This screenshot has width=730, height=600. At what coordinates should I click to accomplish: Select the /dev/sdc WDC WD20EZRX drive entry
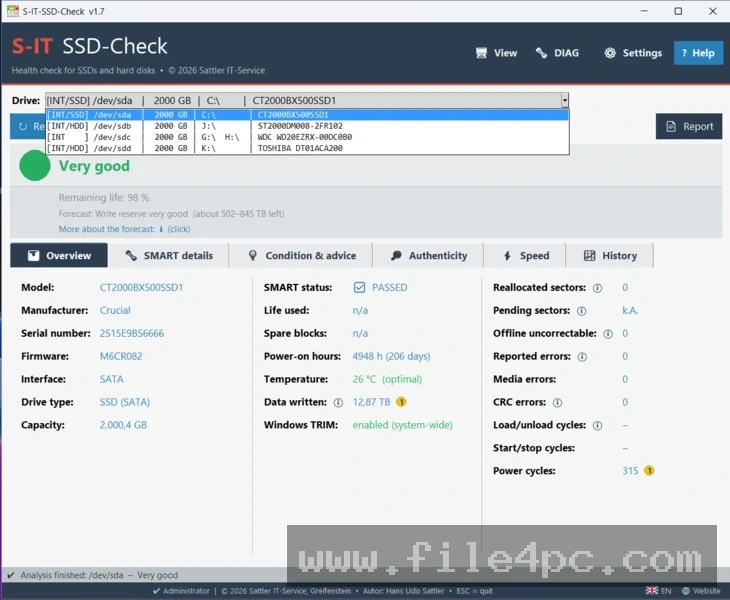point(307,137)
